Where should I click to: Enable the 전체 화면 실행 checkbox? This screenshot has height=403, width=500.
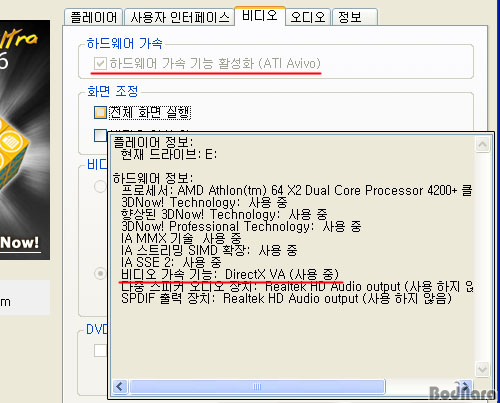click(x=100, y=112)
